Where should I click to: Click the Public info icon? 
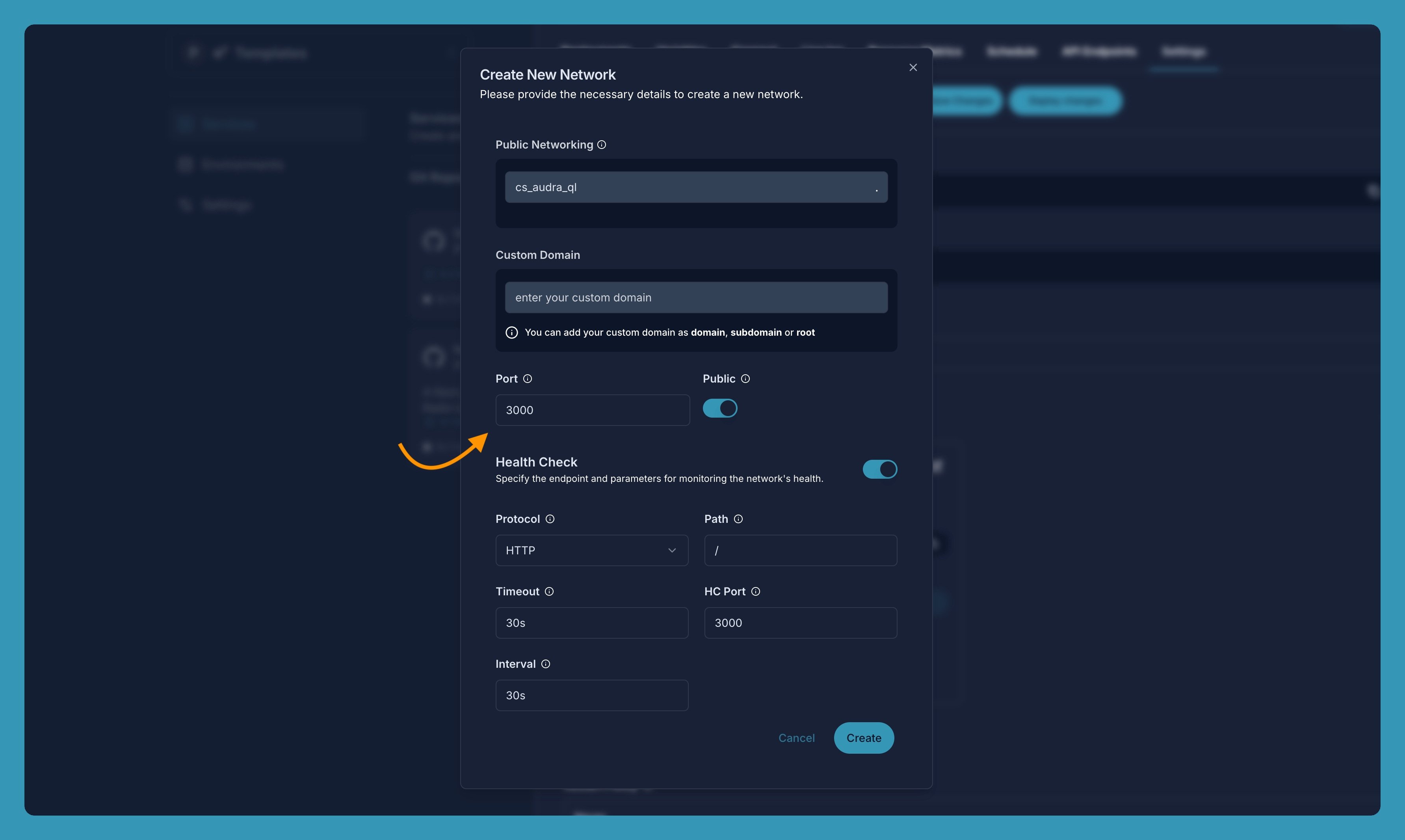pos(745,379)
